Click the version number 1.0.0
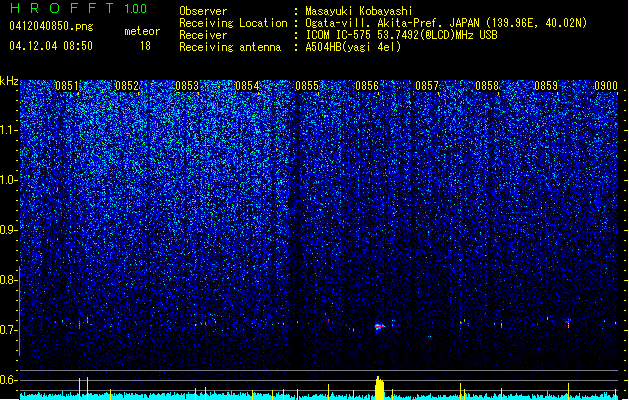This screenshot has width=629, height=400. (136, 9)
